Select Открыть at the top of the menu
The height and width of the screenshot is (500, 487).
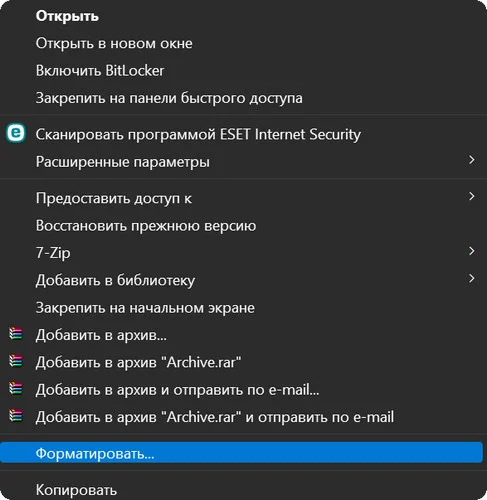point(67,16)
